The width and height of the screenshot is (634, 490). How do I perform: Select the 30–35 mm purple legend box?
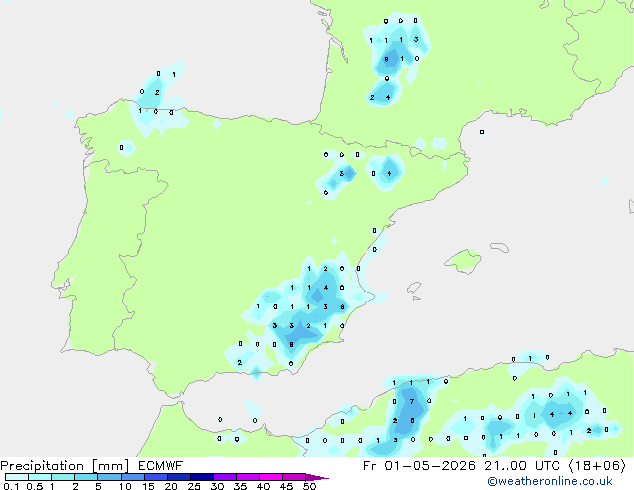click(225, 477)
